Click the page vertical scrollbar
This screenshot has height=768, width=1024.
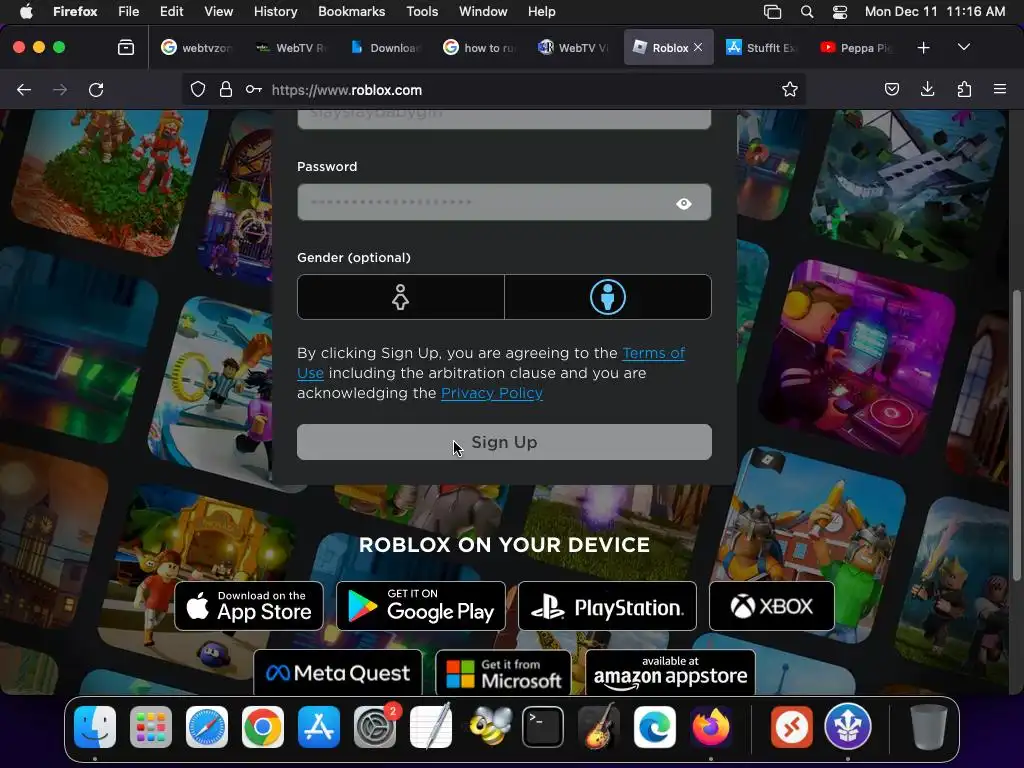click(1016, 434)
